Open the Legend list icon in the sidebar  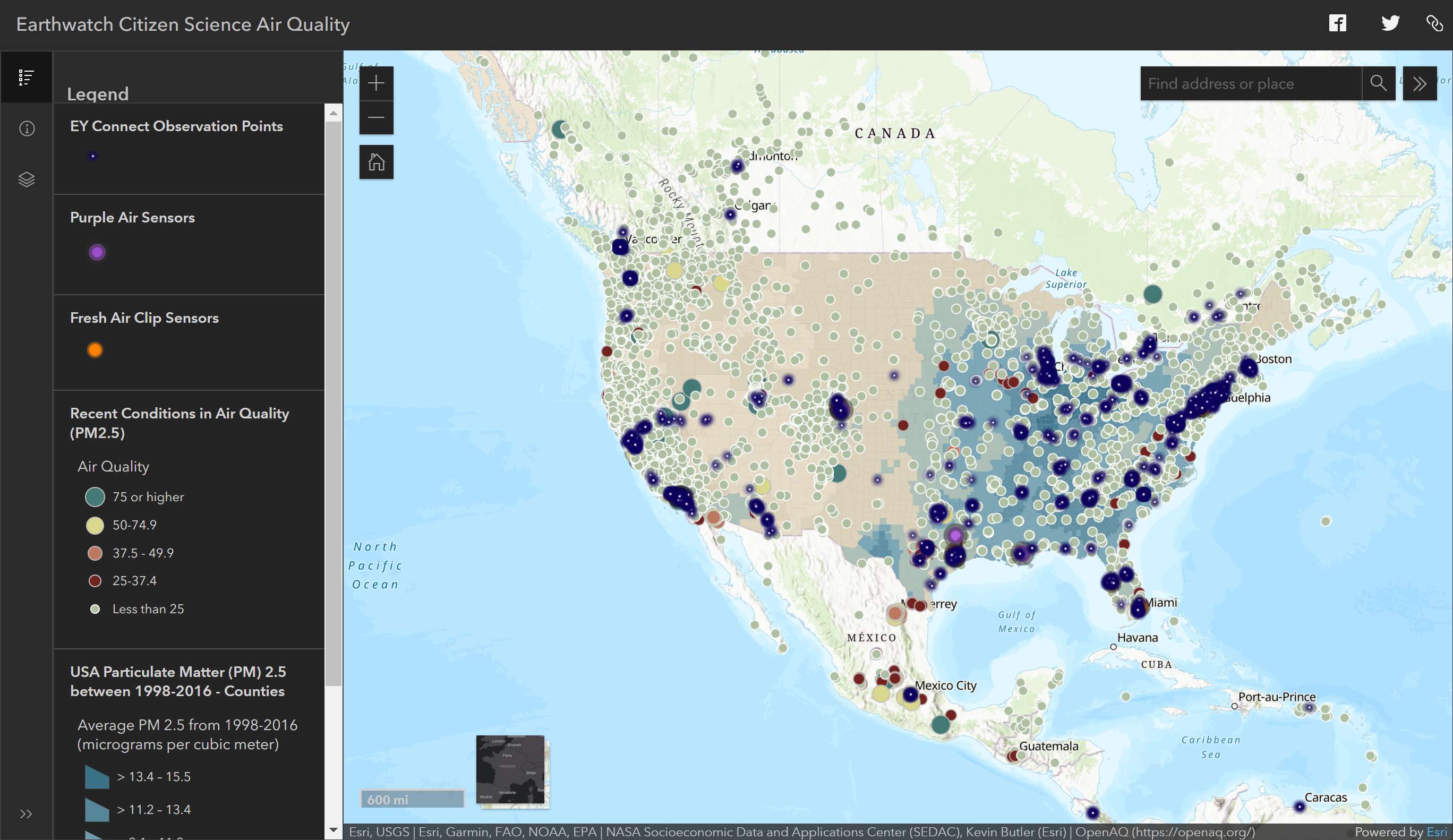point(26,76)
